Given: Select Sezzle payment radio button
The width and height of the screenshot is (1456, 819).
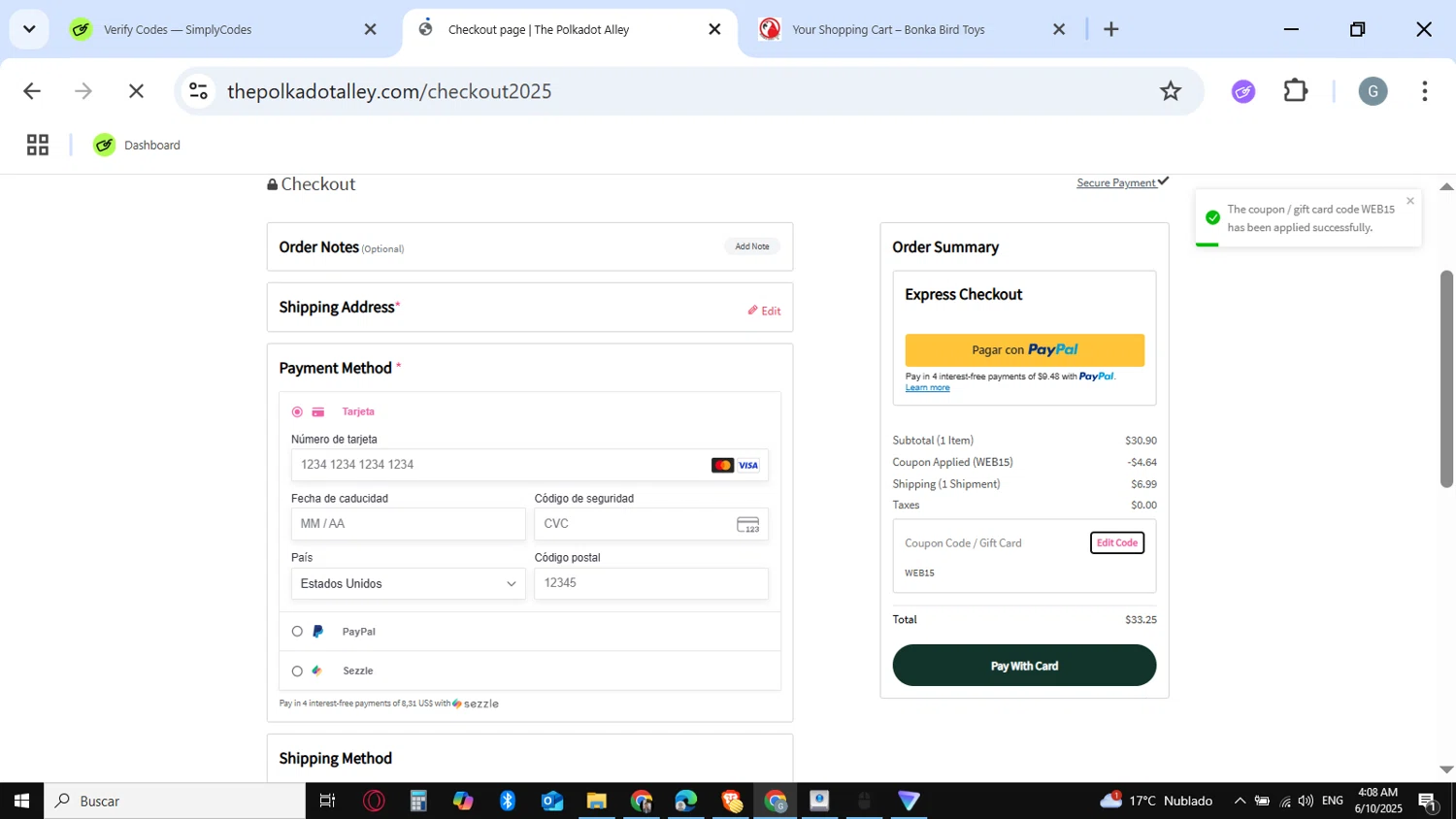Looking at the screenshot, I should [x=297, y=671].
